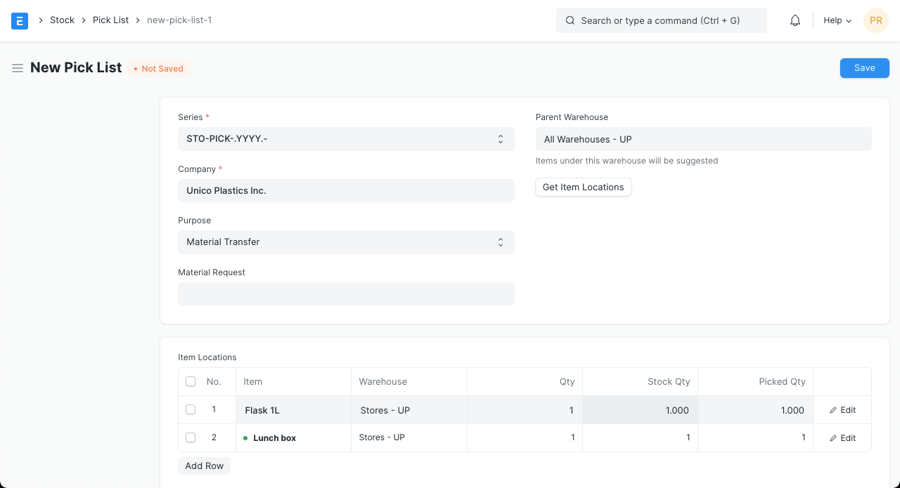Go to Stock in breadcrumb
Image resolution: width=900 pixels, height=488 pixels.
(62, 20)
